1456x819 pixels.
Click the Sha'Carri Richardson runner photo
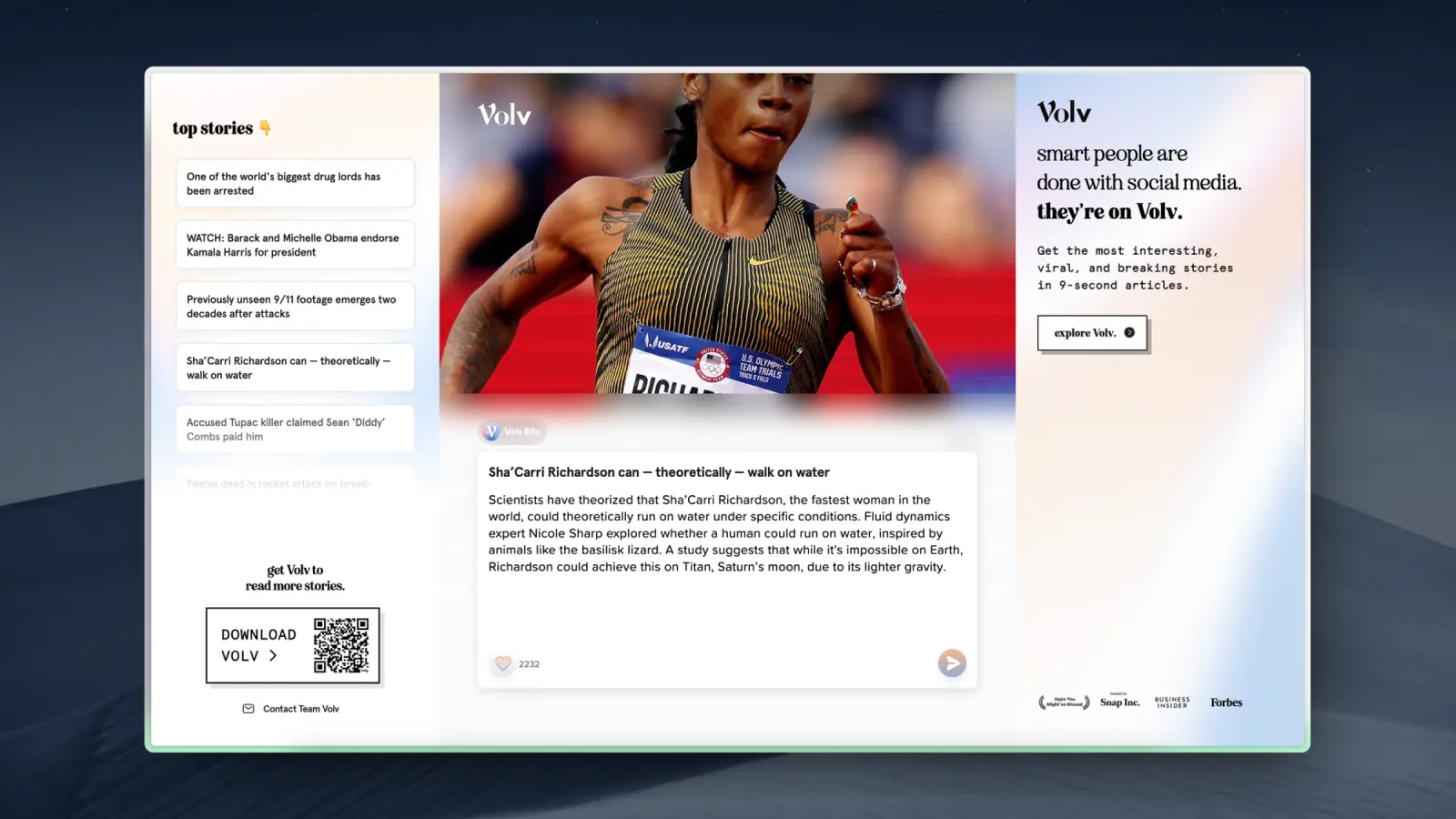click(x=727, y=233)
